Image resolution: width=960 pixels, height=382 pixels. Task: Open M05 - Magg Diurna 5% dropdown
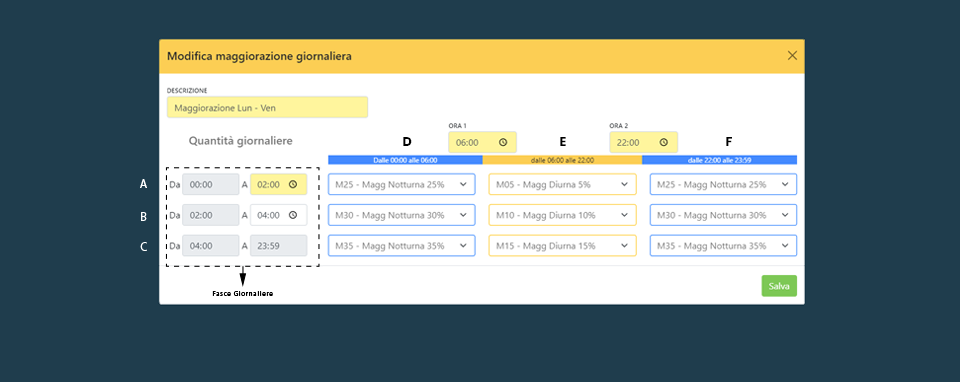(x=562, y=184)
